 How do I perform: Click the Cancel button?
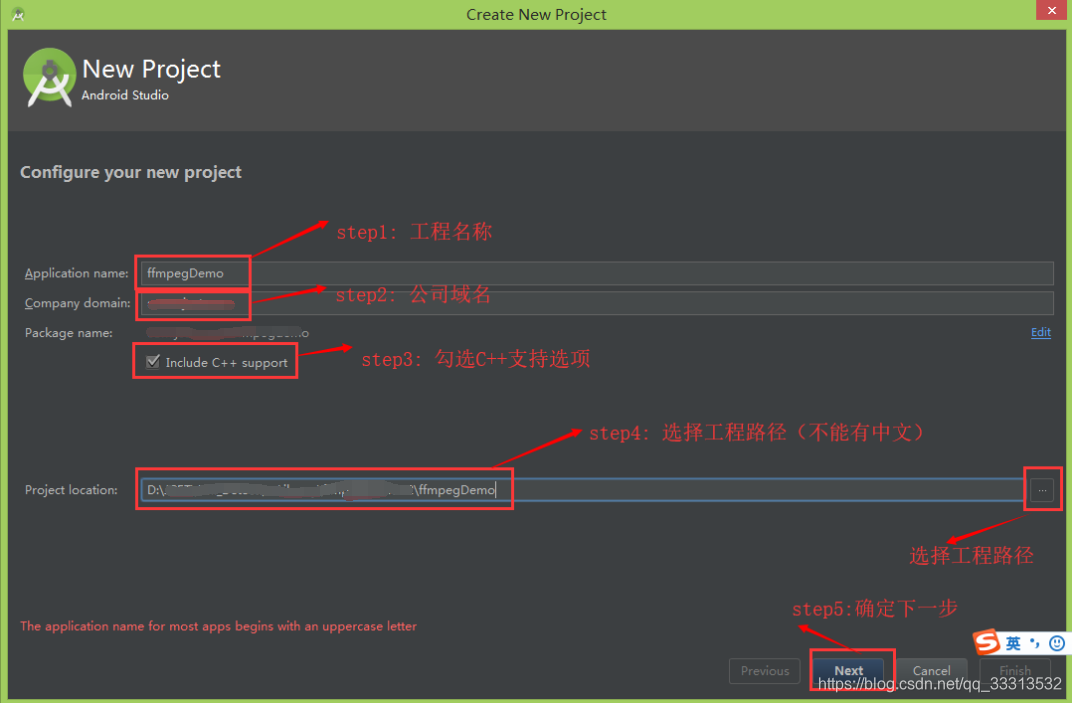tap(931, 670)
